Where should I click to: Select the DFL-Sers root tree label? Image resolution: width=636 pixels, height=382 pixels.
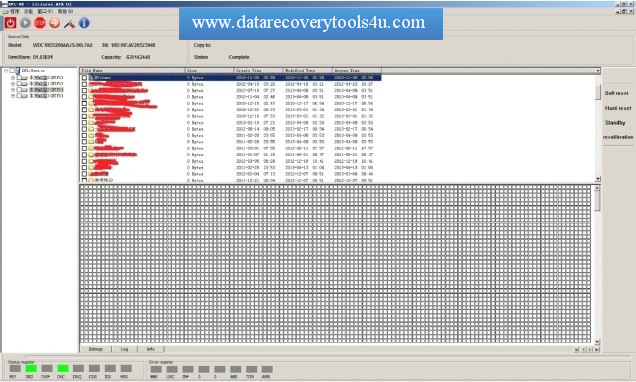[x=33, y=71]
